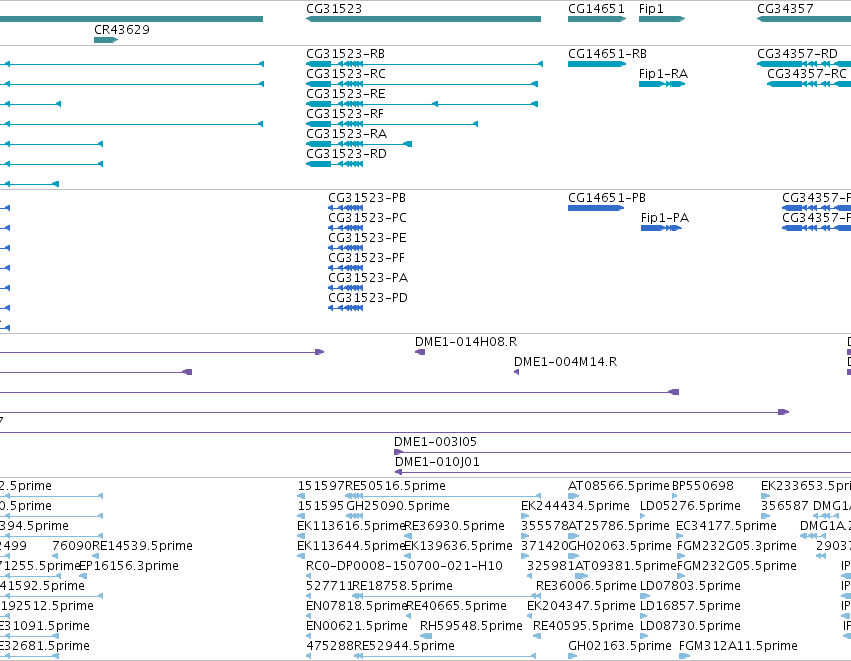Image resolution: width=851 pixels, height=661 pixels.
Task: Select transcript CG31523-RC
Action: tap(422, 84)
